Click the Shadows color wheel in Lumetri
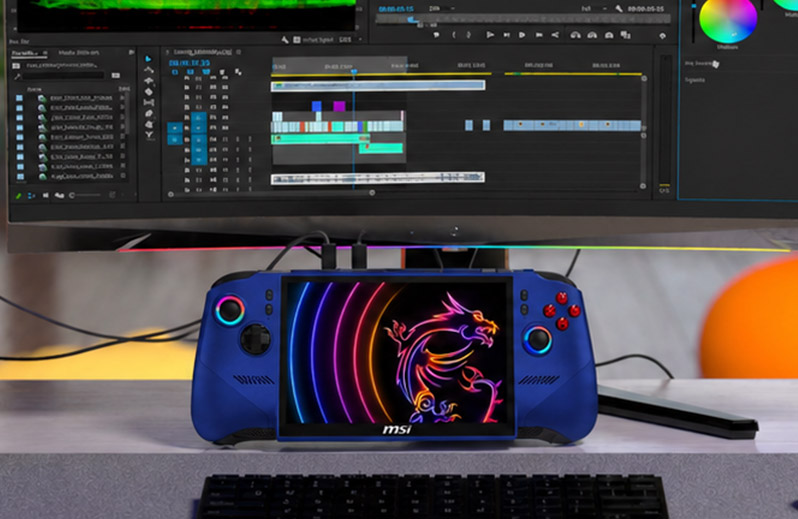 point(728,18)
